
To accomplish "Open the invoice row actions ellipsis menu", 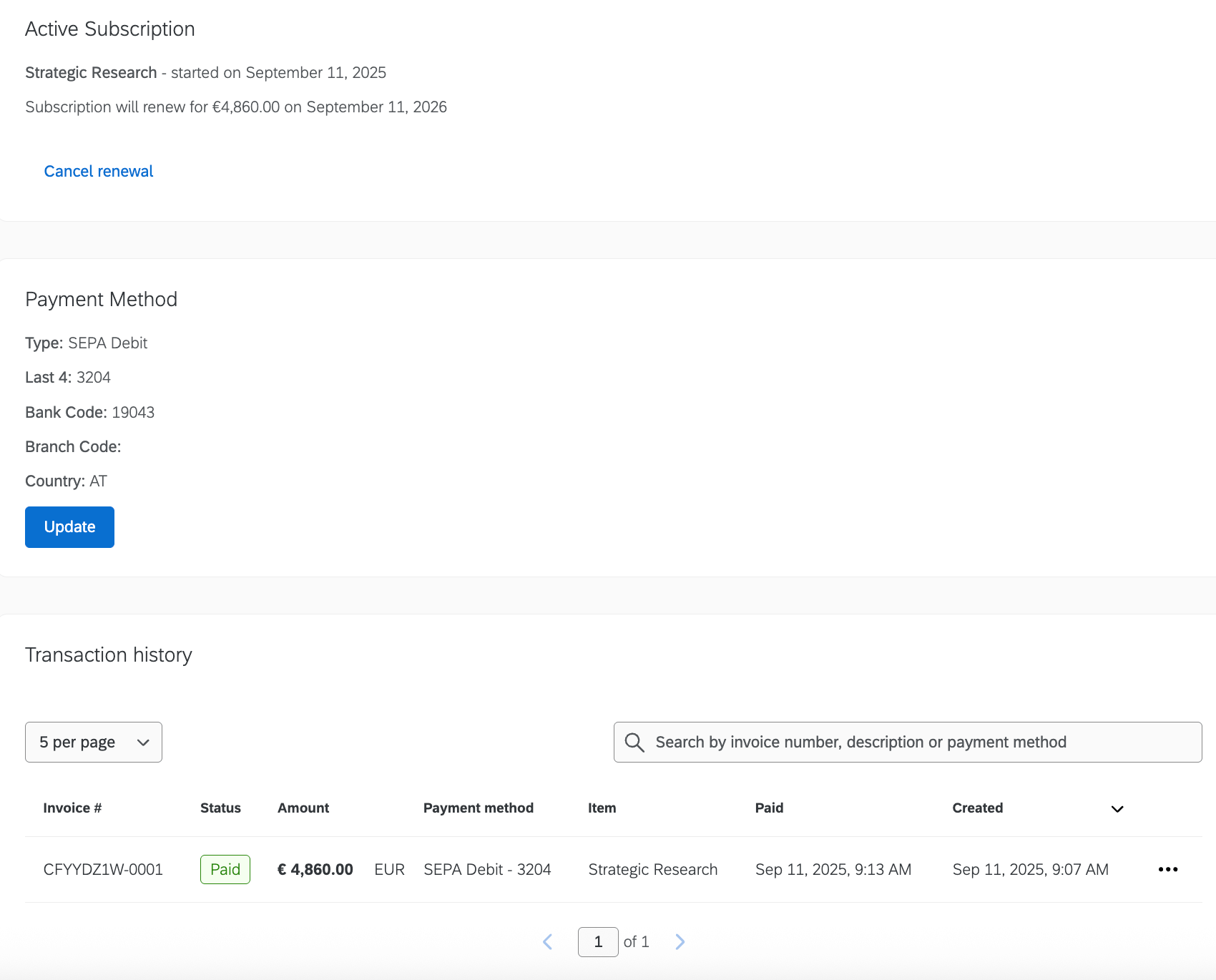I will (1167, 869).
